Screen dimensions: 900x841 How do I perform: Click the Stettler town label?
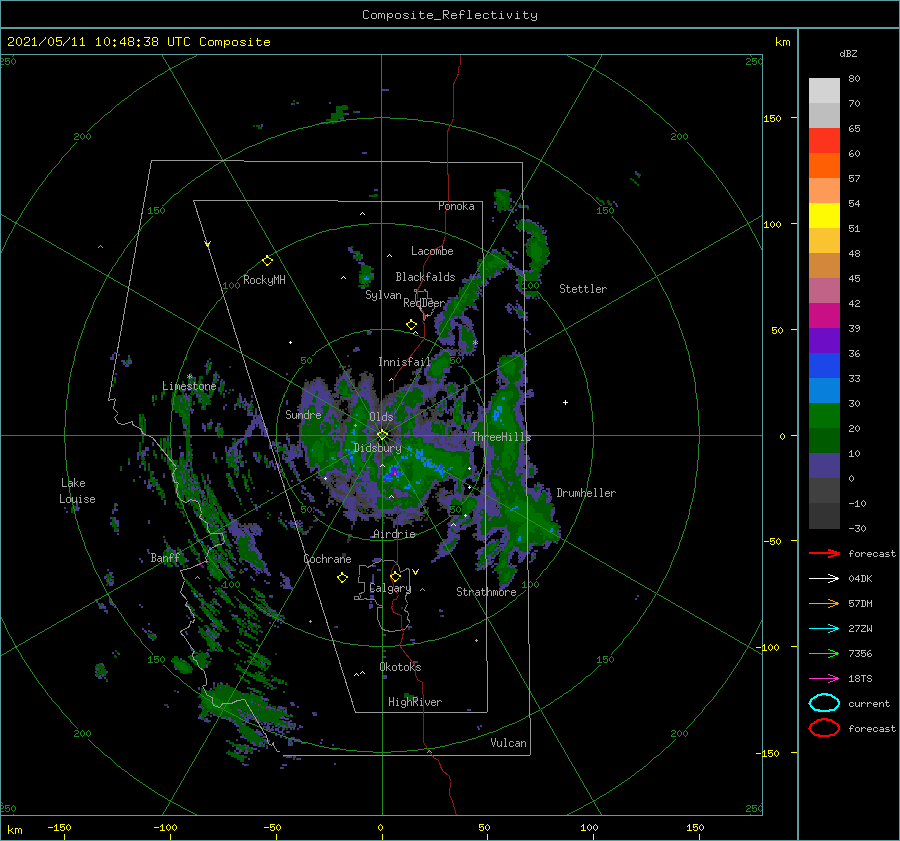[x=583, y=289]
